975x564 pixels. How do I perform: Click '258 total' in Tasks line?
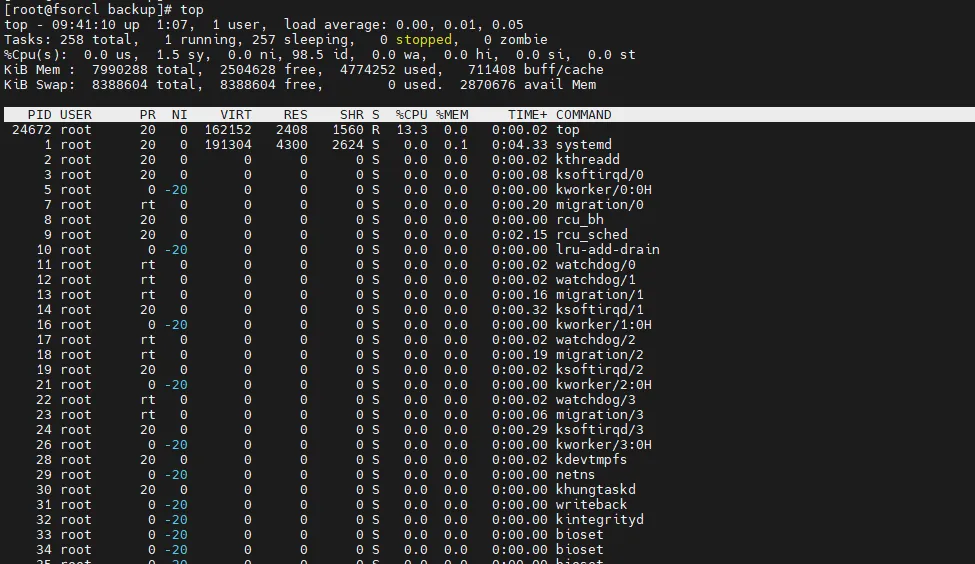96,40
